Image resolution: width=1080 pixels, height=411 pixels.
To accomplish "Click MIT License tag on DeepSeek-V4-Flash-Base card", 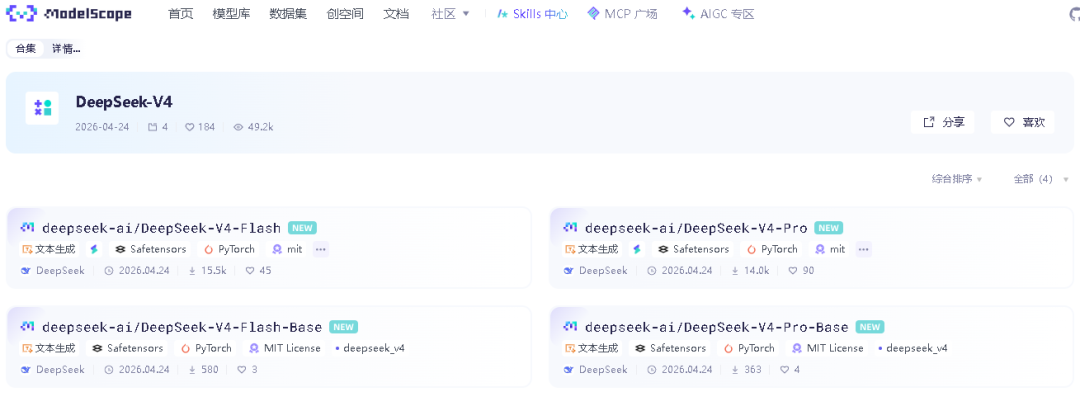I will [285, 348].
